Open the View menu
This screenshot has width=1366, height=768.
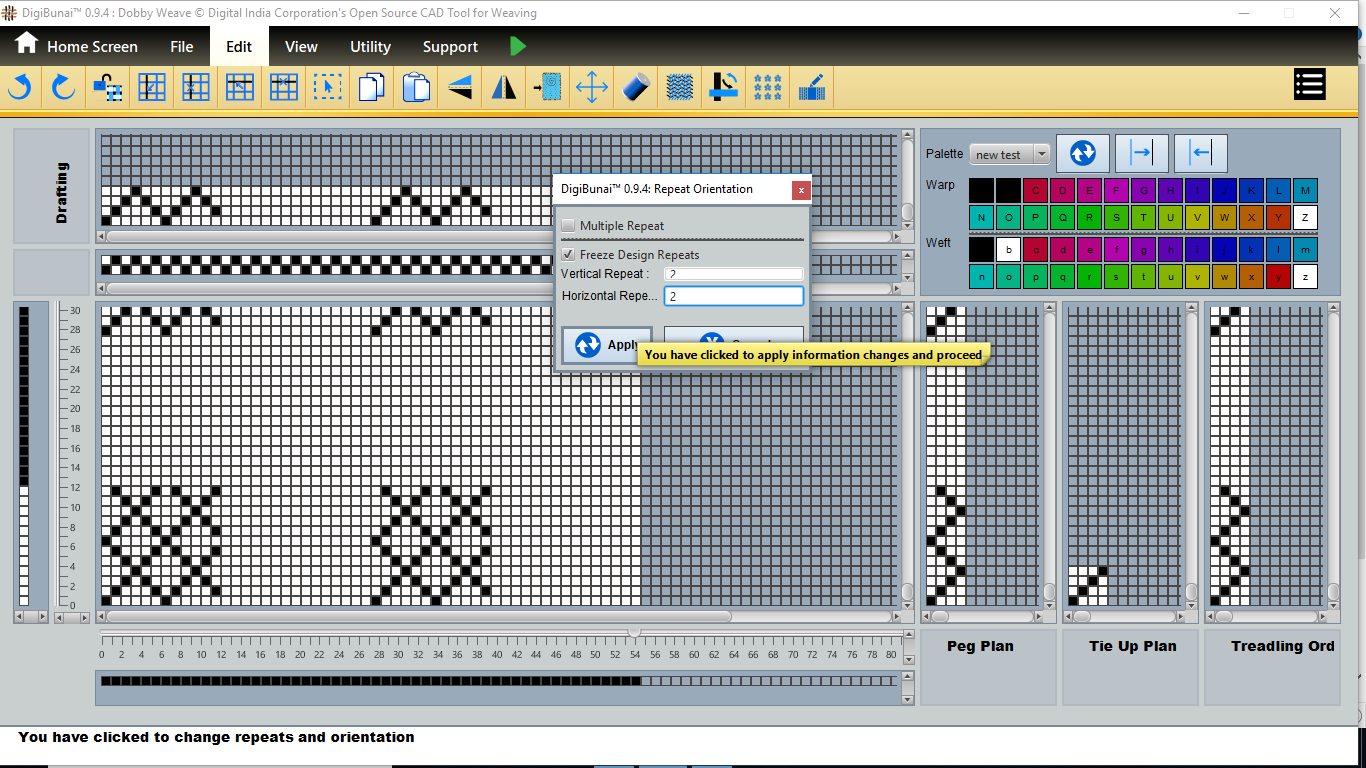(301, 47)
